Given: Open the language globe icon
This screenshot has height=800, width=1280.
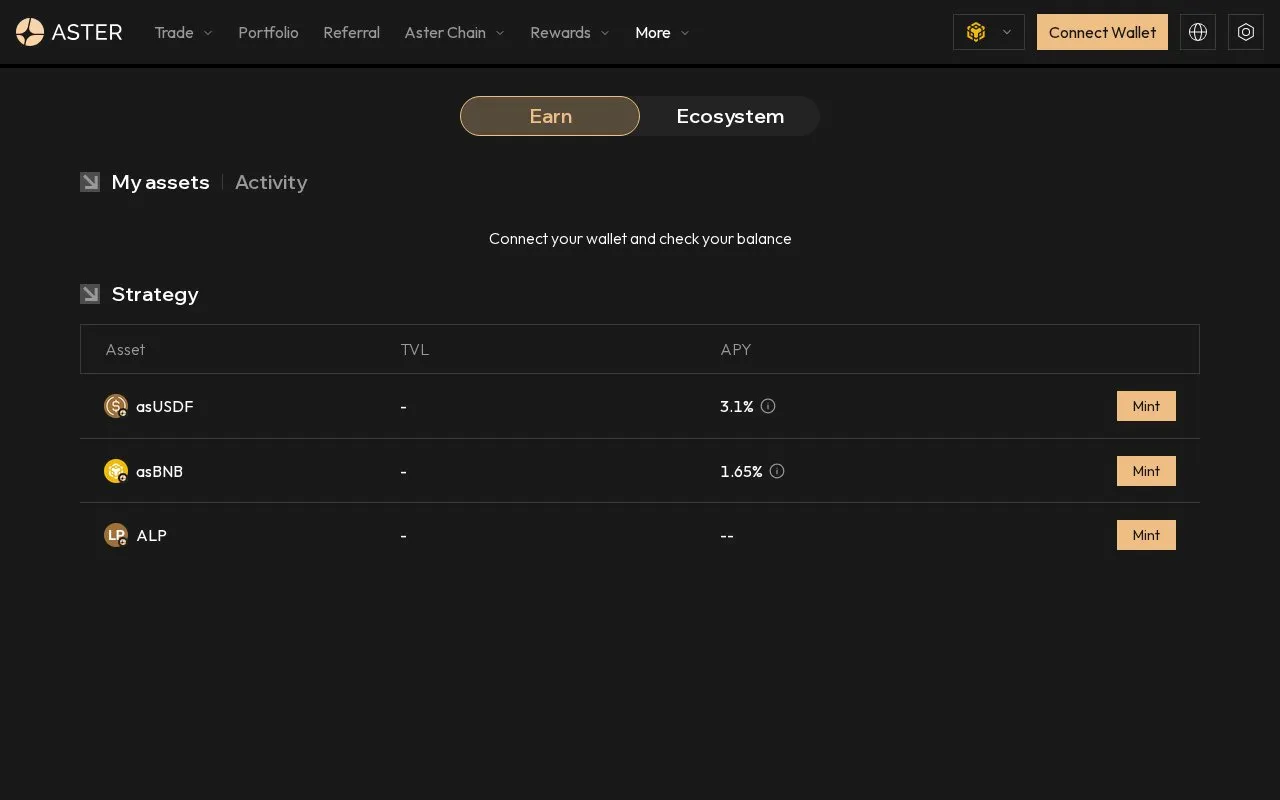Looking at the screenshot, I should click(x=1198, y=32).
